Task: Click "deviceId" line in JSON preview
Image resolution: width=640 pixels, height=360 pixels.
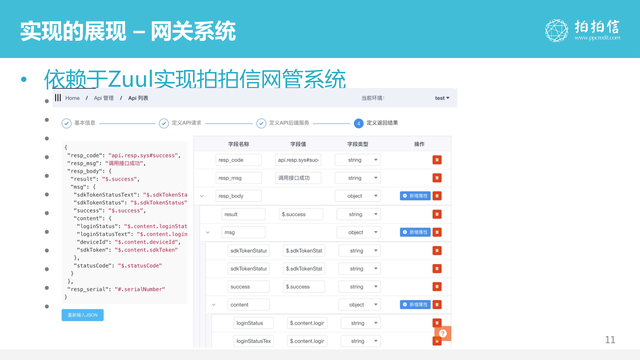Action: [129, 242]
